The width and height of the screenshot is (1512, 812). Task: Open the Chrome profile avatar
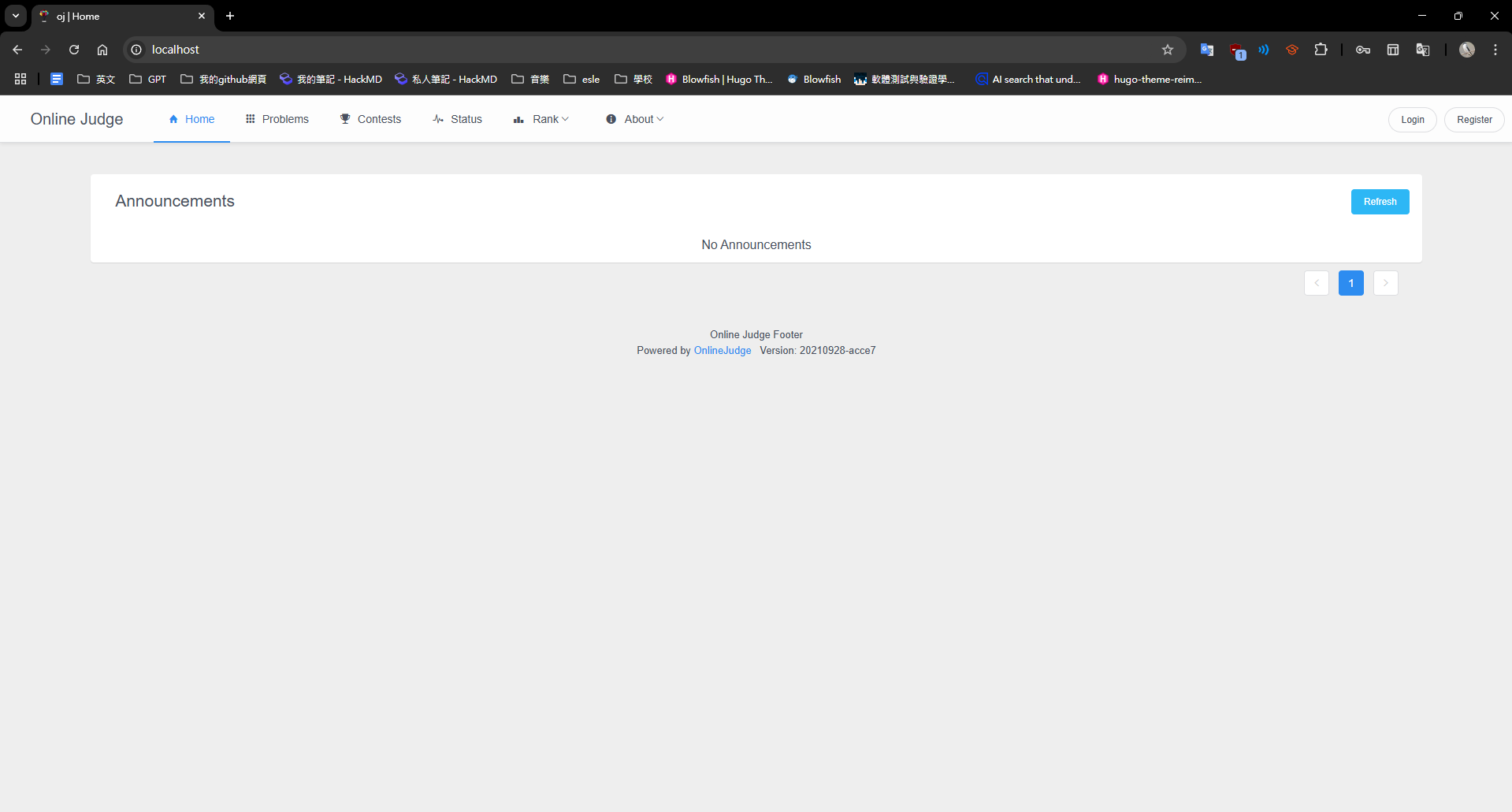point(1467,50)
